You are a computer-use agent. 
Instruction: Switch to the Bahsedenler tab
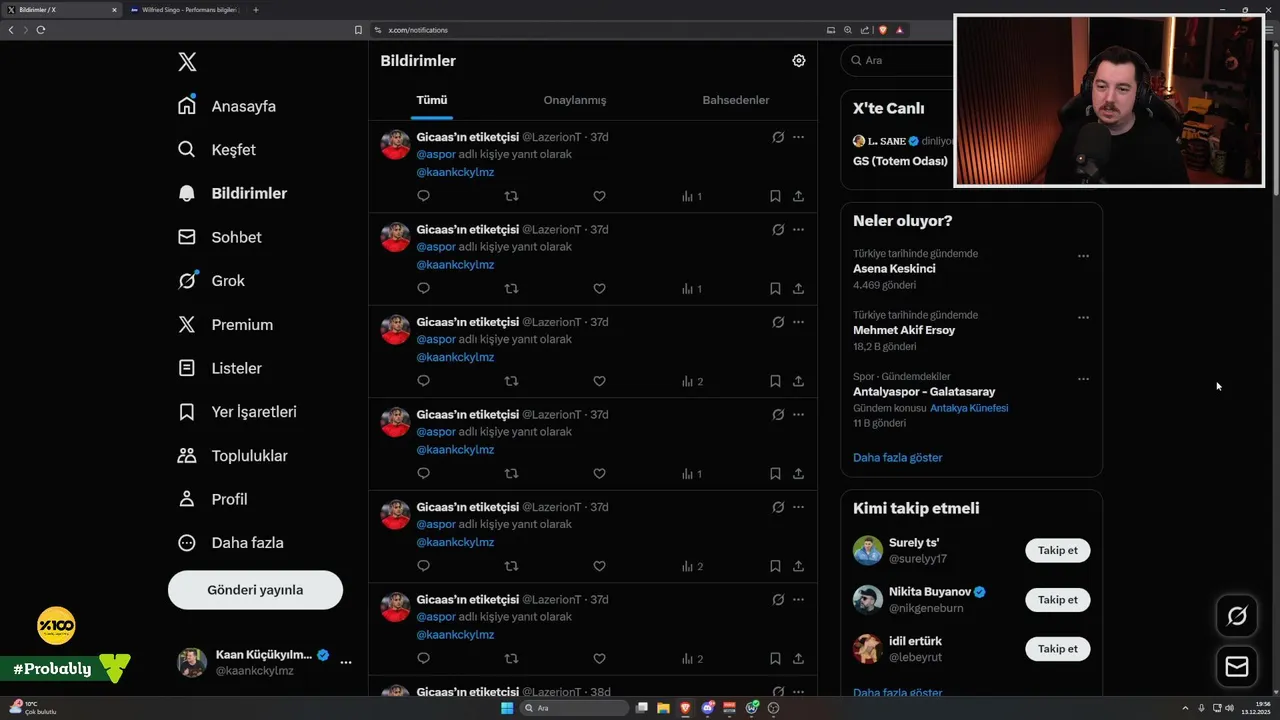coord(736,100)
